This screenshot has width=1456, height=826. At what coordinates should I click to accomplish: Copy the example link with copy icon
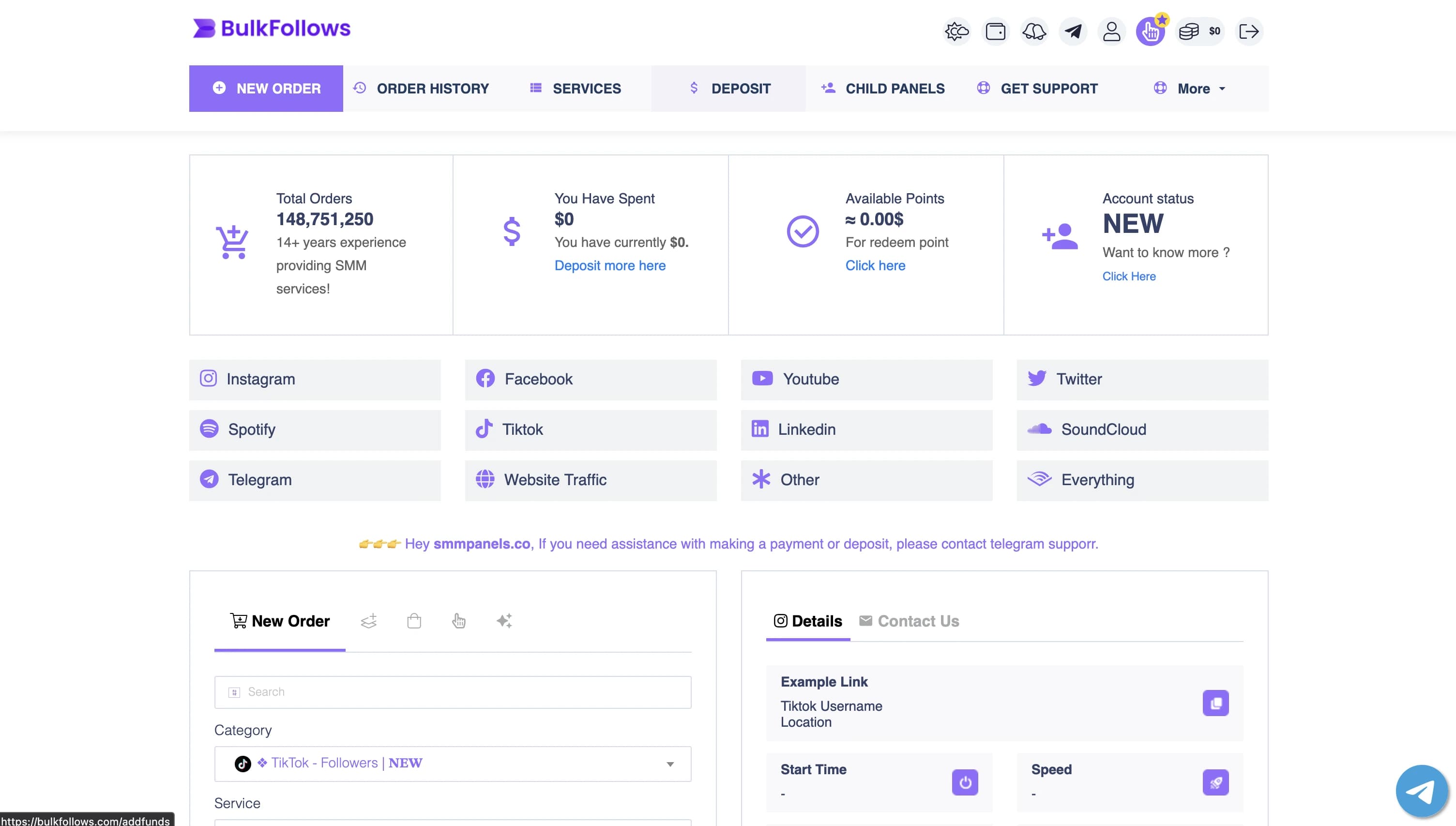pyautogui.click(x=1215, y=703)
